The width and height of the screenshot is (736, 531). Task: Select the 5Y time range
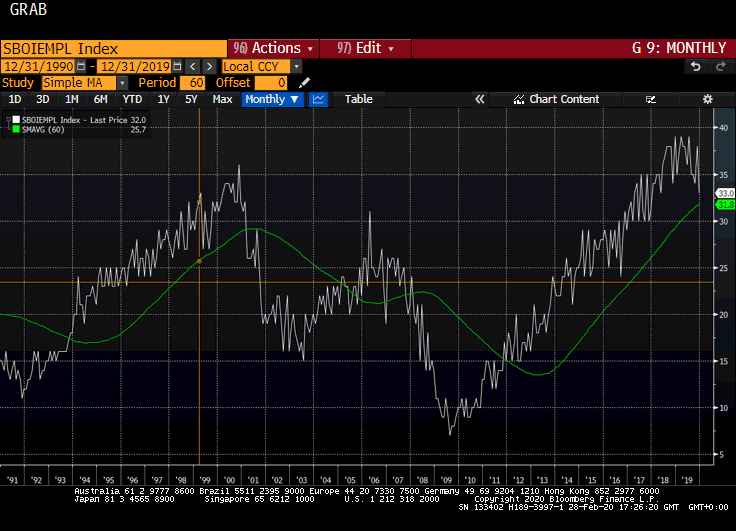click(190, 99)
